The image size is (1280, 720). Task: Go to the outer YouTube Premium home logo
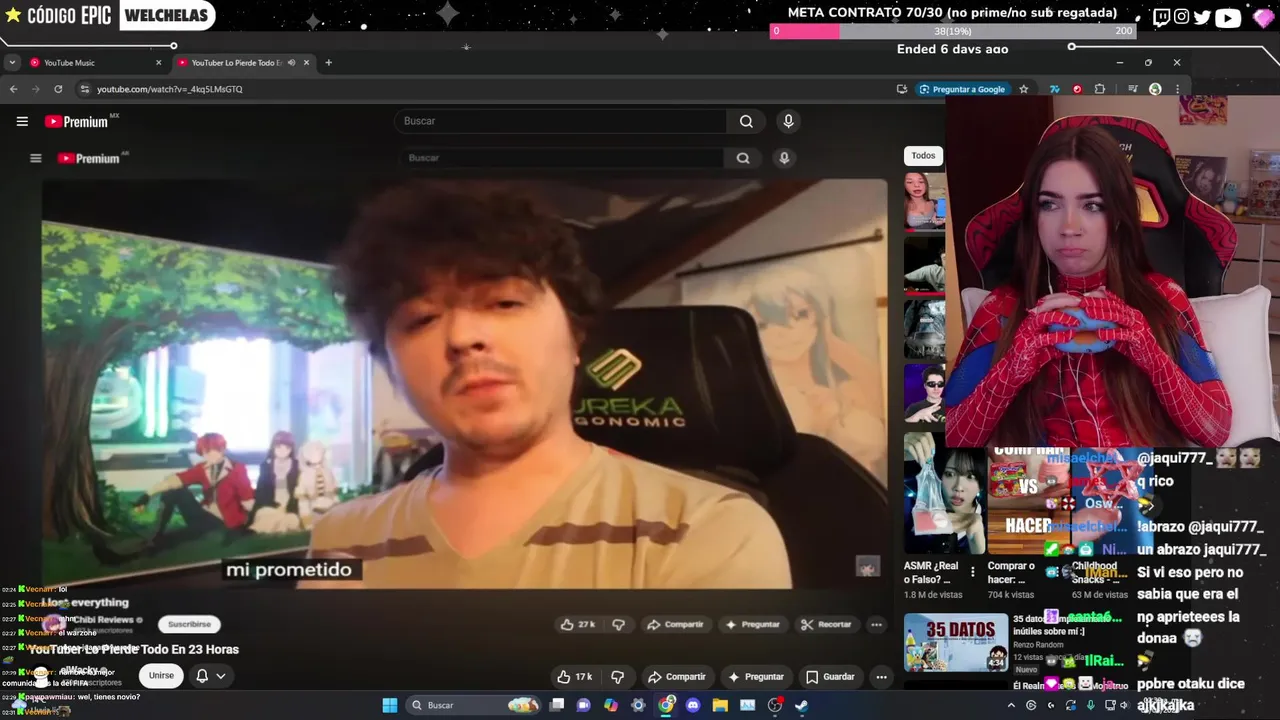coord(81,121)
